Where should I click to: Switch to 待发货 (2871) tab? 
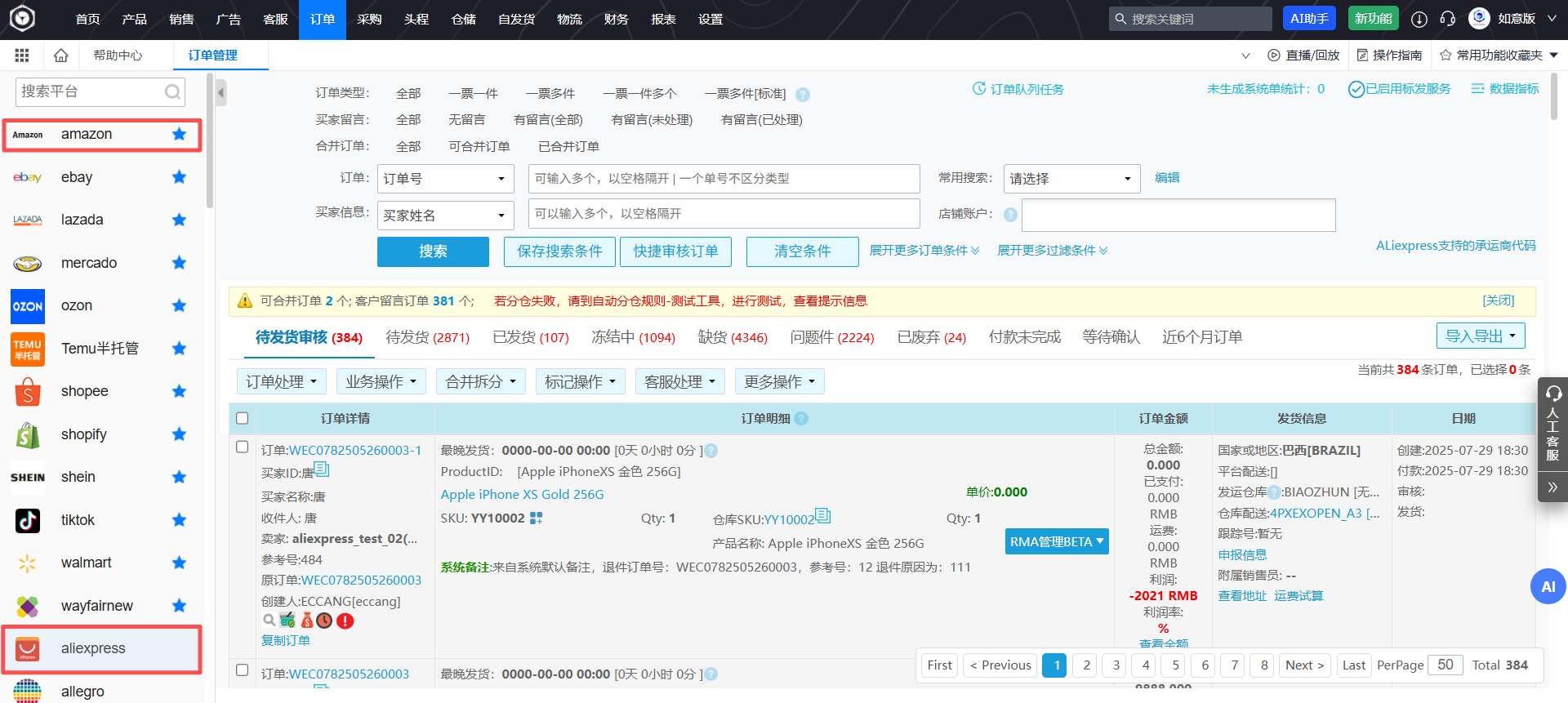tap(428, 337)
